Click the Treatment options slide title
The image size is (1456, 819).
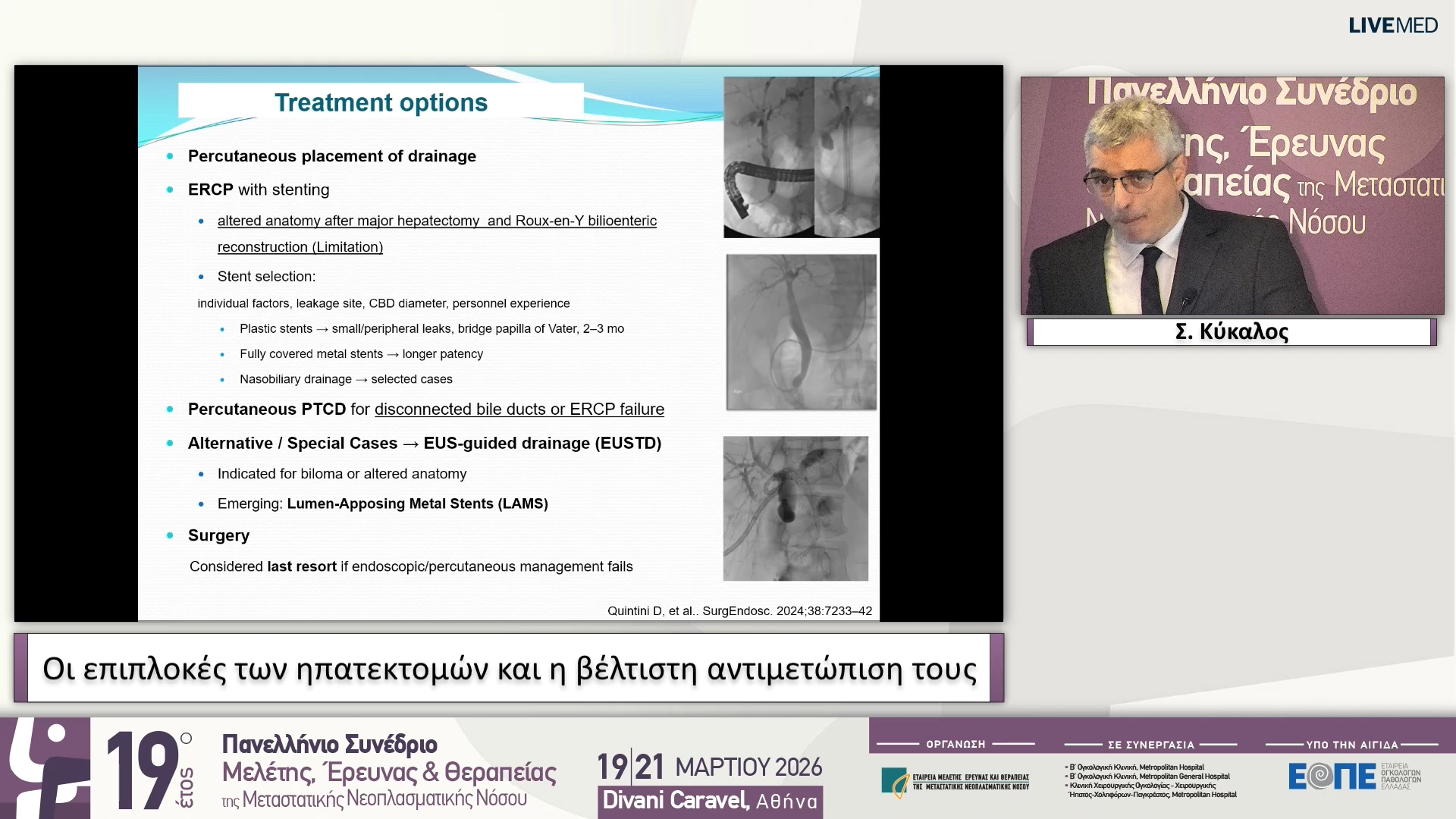click(381, 102)
